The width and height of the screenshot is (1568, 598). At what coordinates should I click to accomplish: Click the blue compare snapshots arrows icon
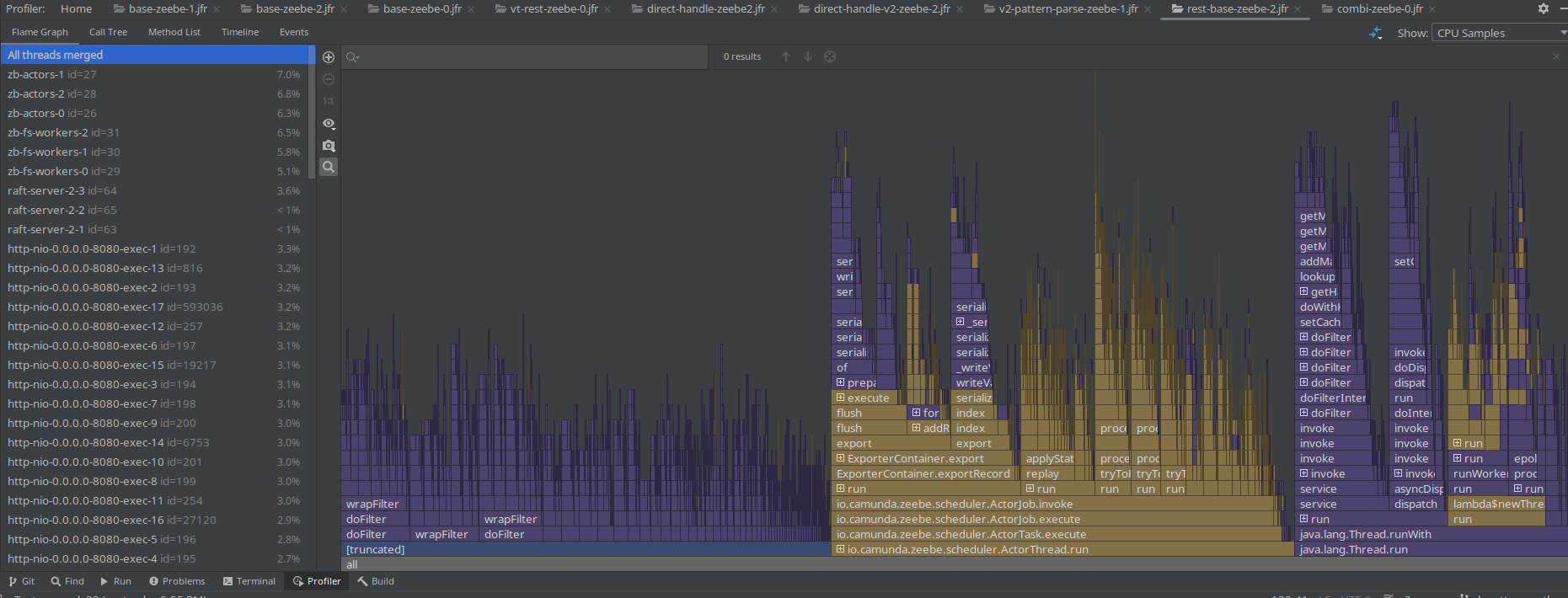[x=1376, y=33]
